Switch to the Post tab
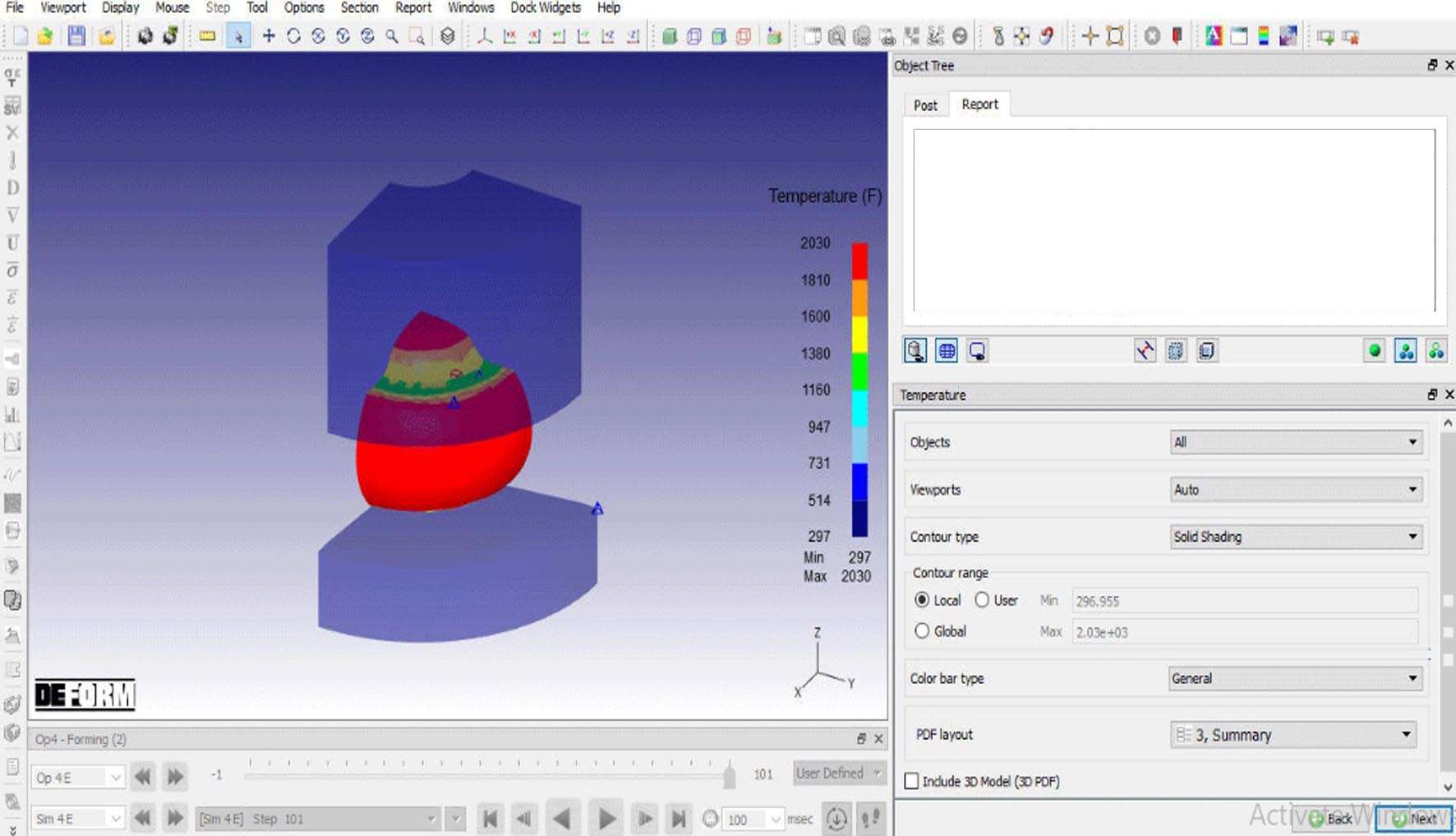 click(x=925, y=105)
